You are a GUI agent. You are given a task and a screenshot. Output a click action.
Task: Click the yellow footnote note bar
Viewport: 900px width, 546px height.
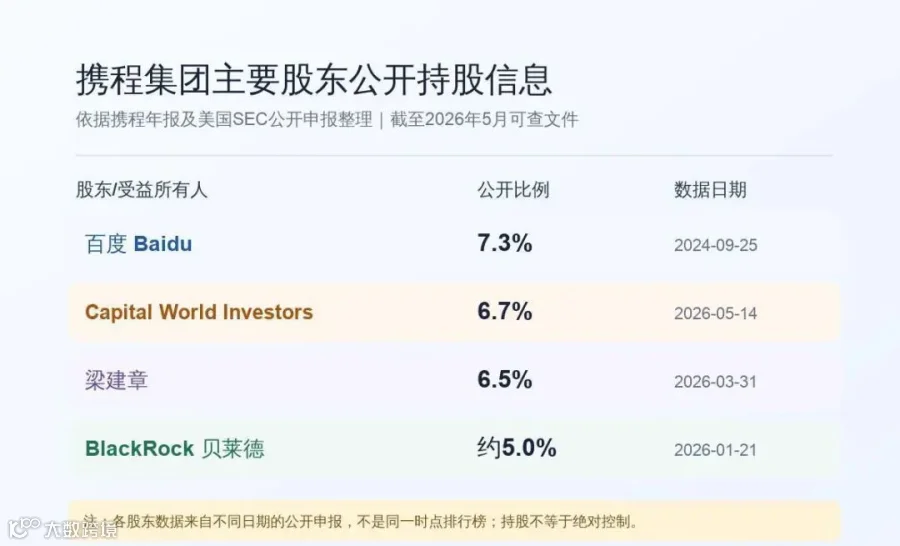[x=455, y=521]
